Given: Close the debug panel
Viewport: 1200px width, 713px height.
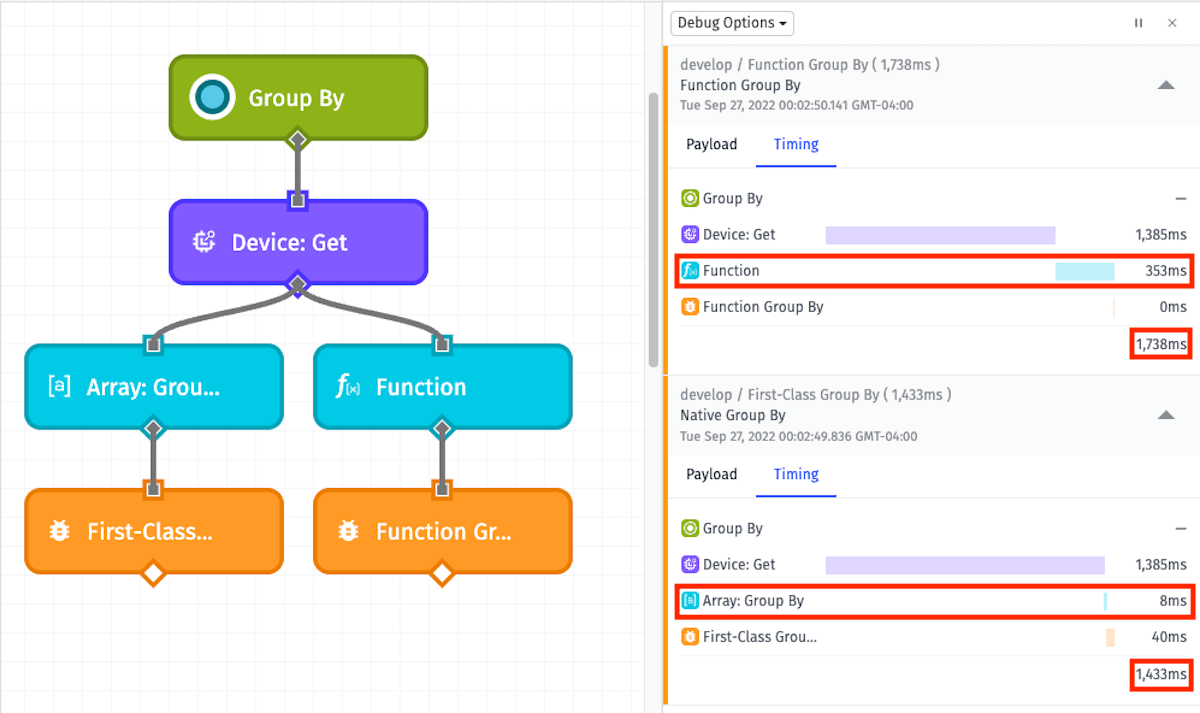Looking at the screenshot, I should 1172,23.
